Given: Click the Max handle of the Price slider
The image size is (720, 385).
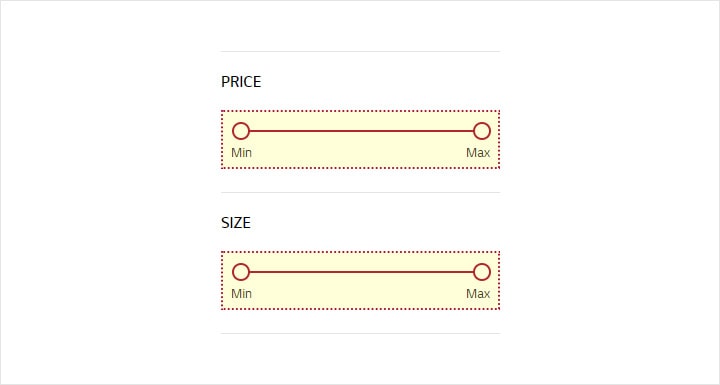Looking at the screenshot, I should [482, 131].
